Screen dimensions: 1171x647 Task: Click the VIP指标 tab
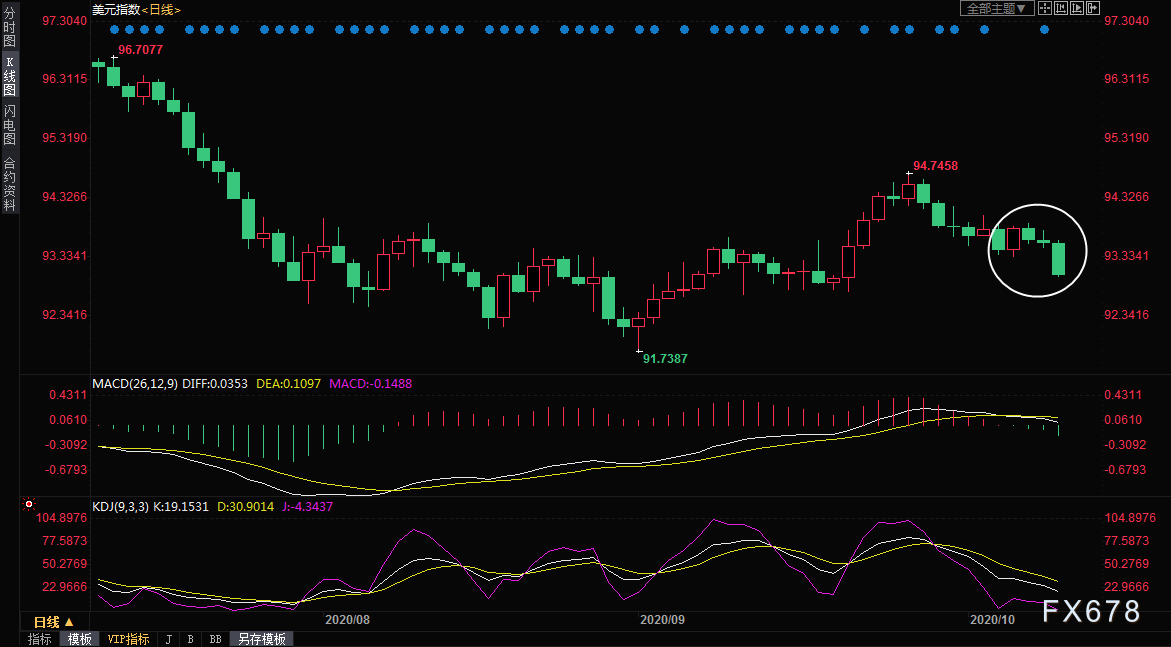[128, 639]
